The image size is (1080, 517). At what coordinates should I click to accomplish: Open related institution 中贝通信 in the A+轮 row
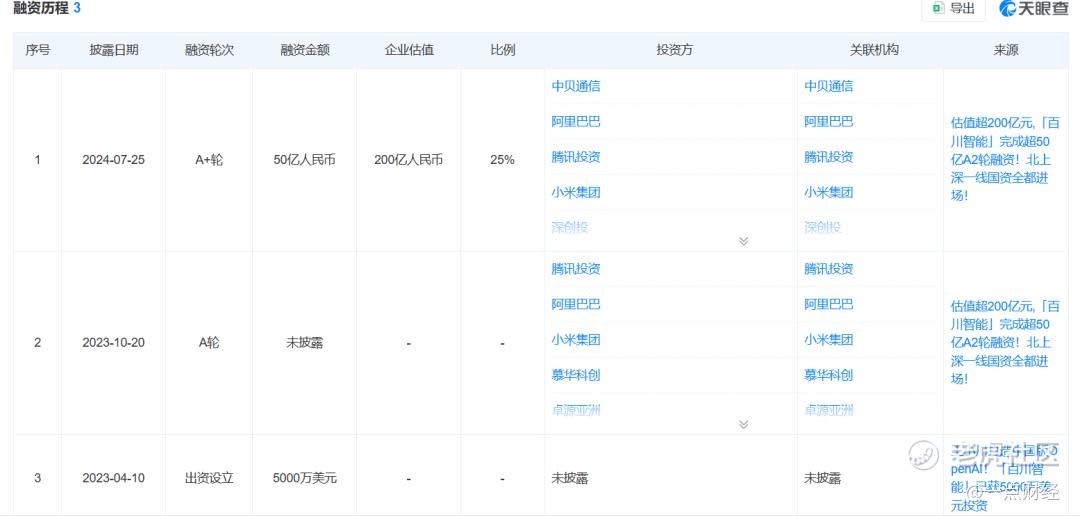click(829, 86)
